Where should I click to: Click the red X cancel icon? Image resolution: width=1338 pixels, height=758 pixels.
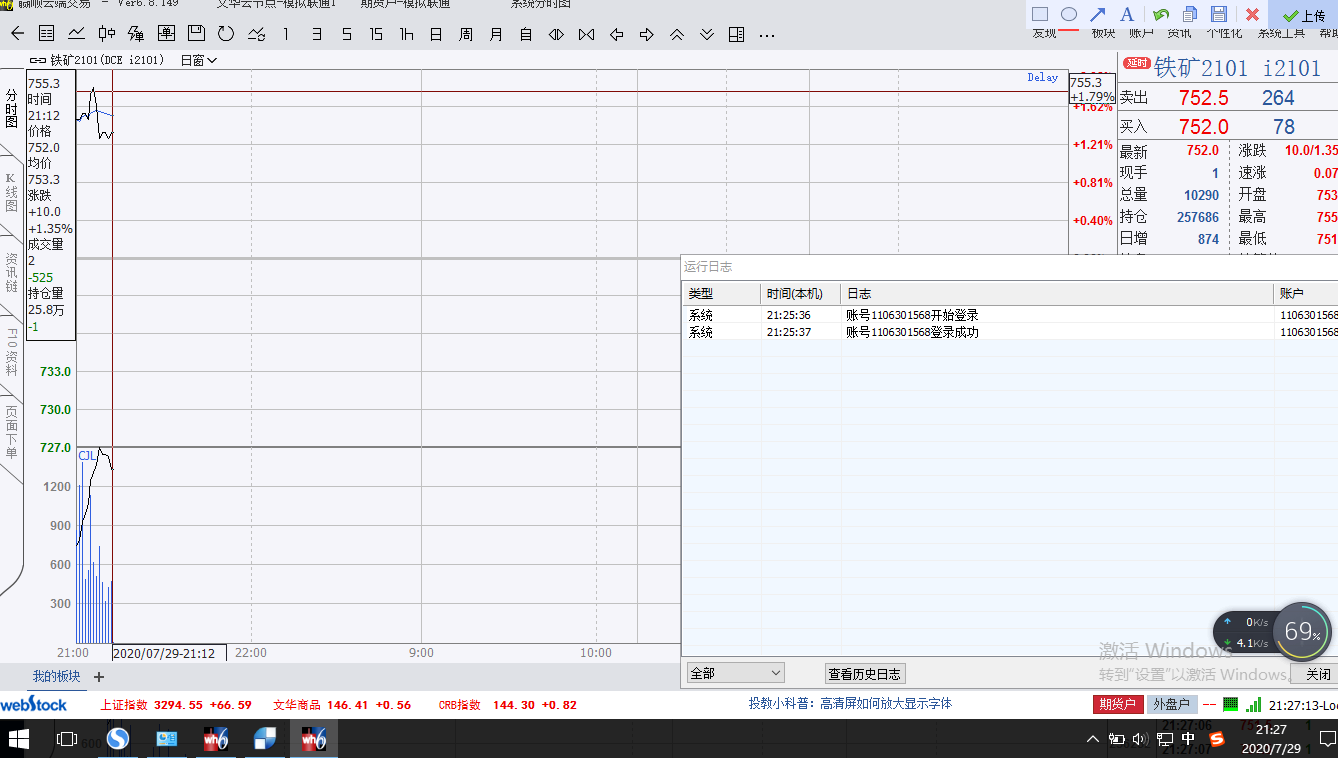[1252, 14]
